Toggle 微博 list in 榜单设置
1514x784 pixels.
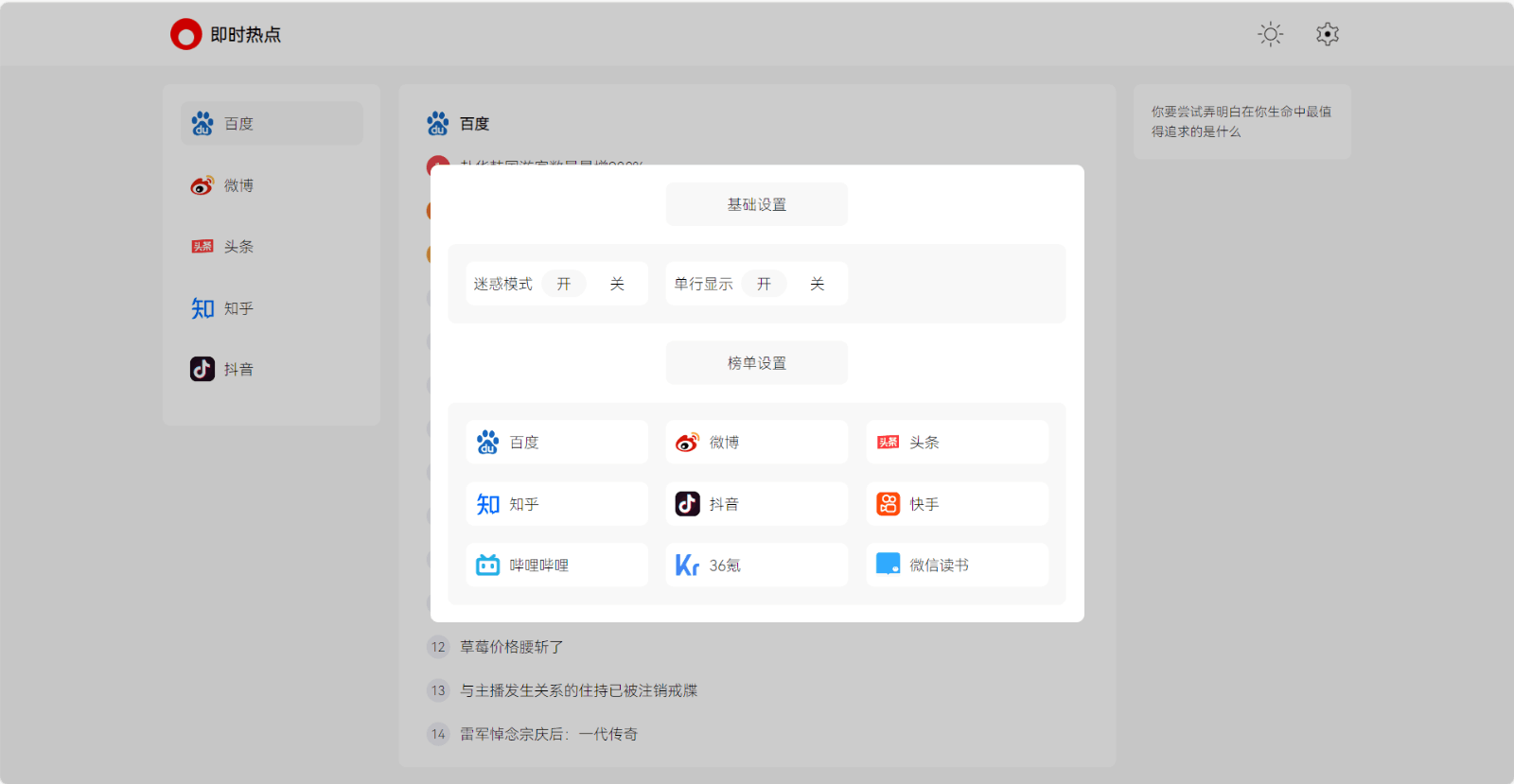757,443
